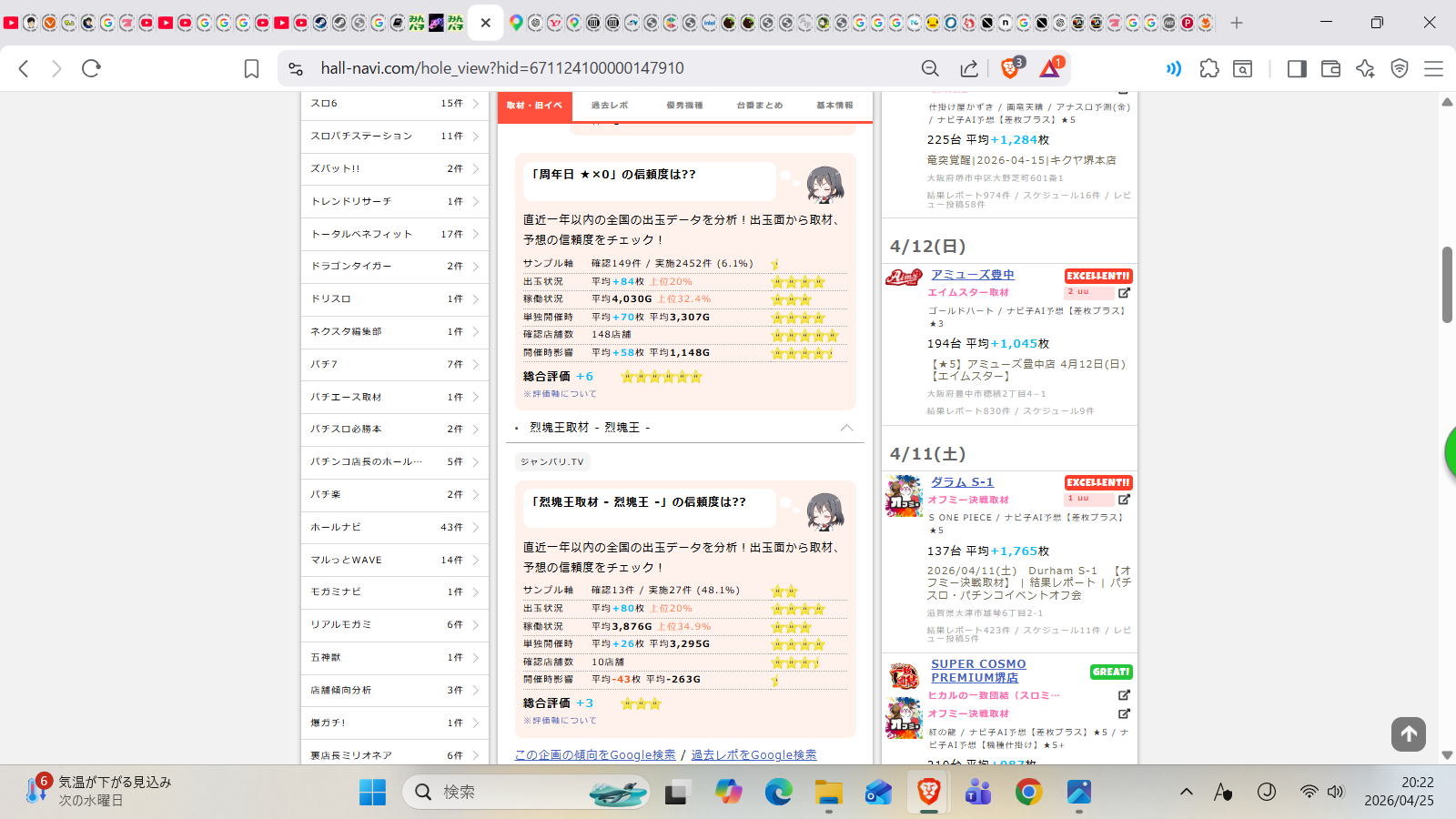Select the 基本情報 tab

834,106
